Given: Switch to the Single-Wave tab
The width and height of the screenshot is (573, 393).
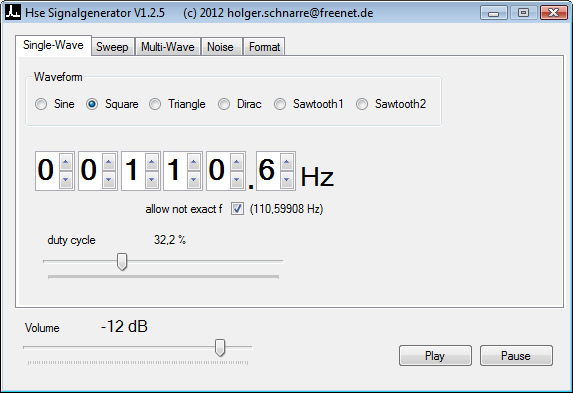Looking at the screenshot, I should tap(53, 45).
